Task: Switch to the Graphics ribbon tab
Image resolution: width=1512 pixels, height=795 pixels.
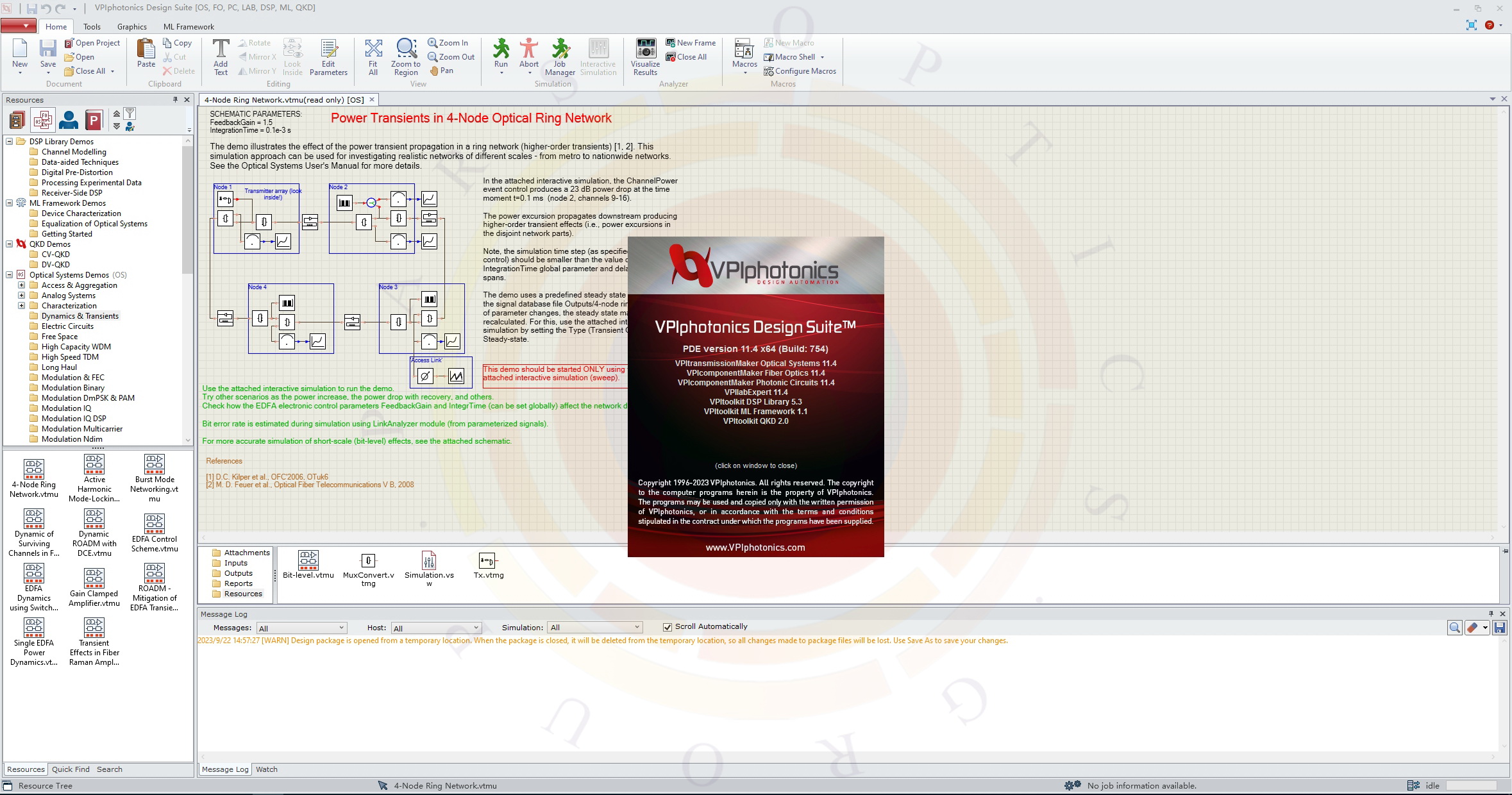Action: coord(132,27)
